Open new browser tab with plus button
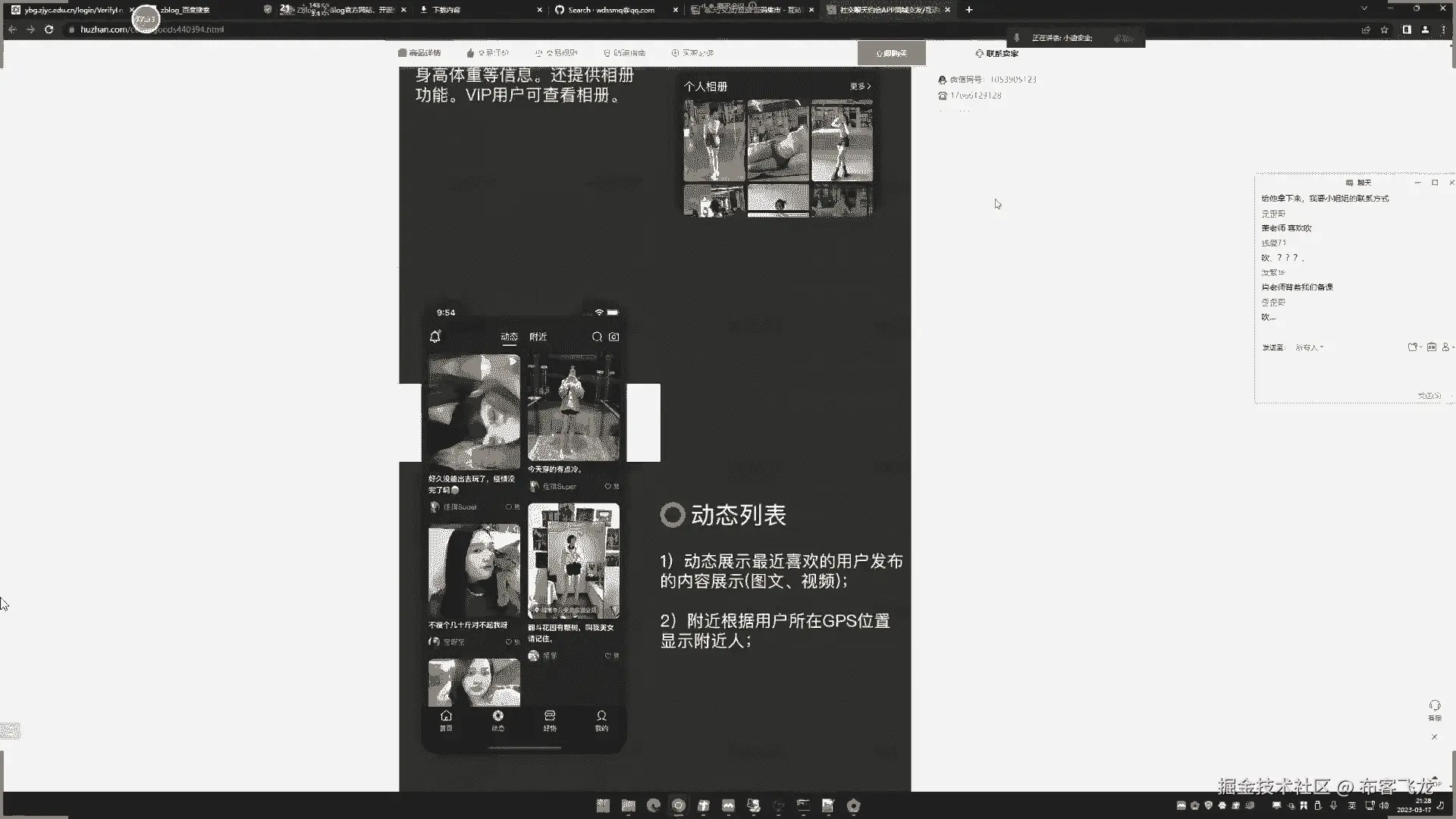Image resolution: width=1456 pixels, height=819 pixels. coord(968,10)
